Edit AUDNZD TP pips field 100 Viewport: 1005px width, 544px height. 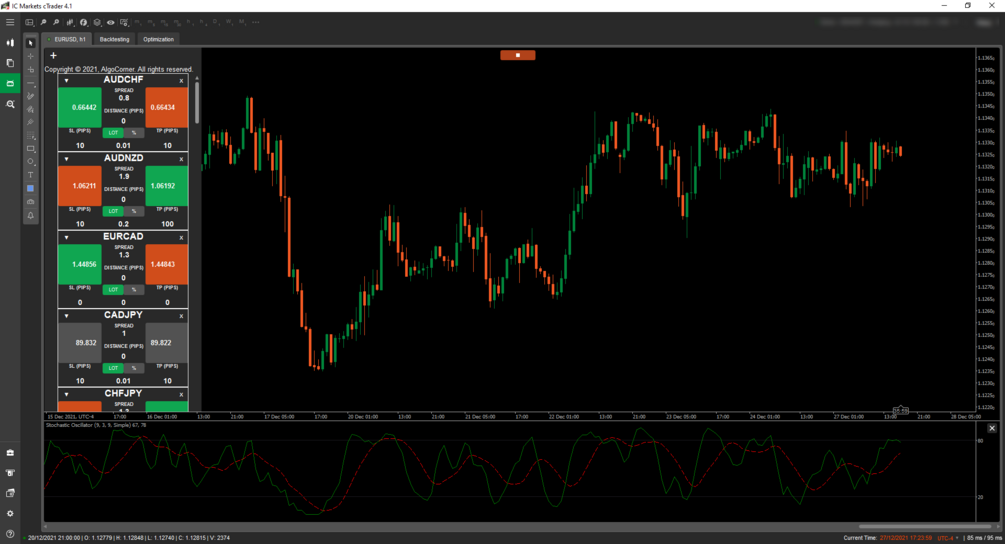click(x=167, y=224)
